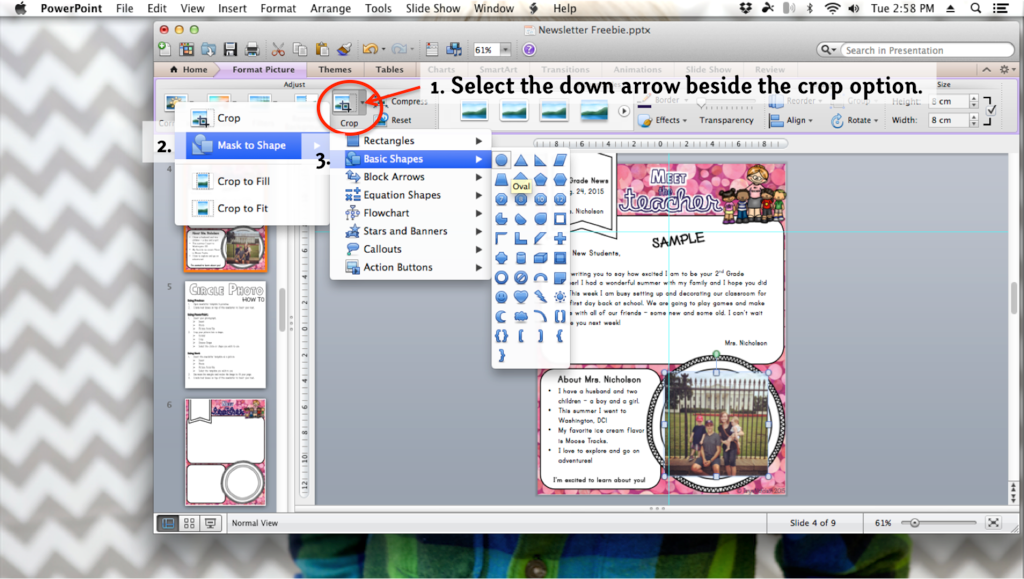Select Mask to Shape menu item
1024x579 pixels.
tap(251, 146)
